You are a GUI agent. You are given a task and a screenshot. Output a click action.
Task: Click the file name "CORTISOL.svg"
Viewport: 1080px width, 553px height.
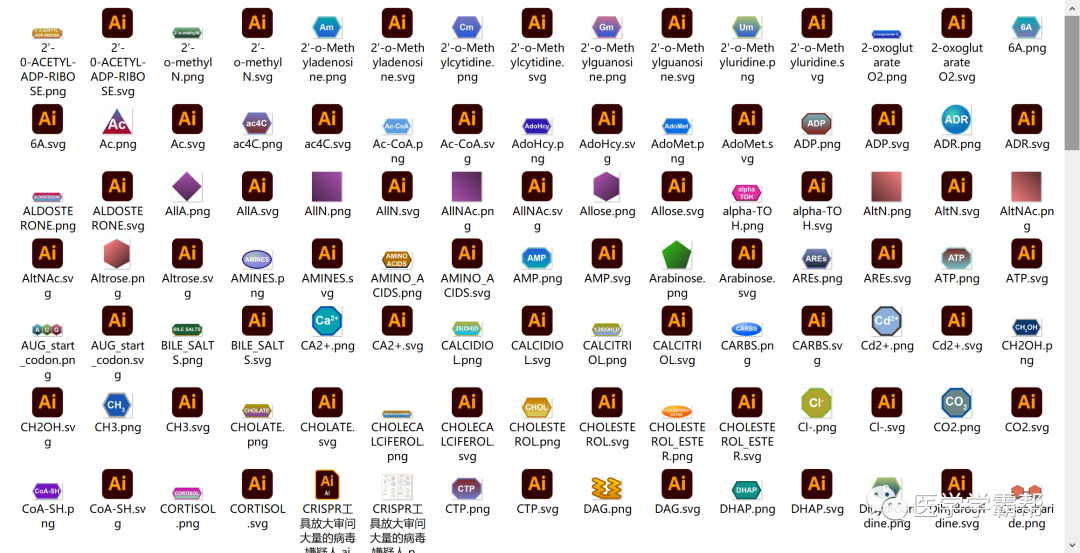click(257, 517)
